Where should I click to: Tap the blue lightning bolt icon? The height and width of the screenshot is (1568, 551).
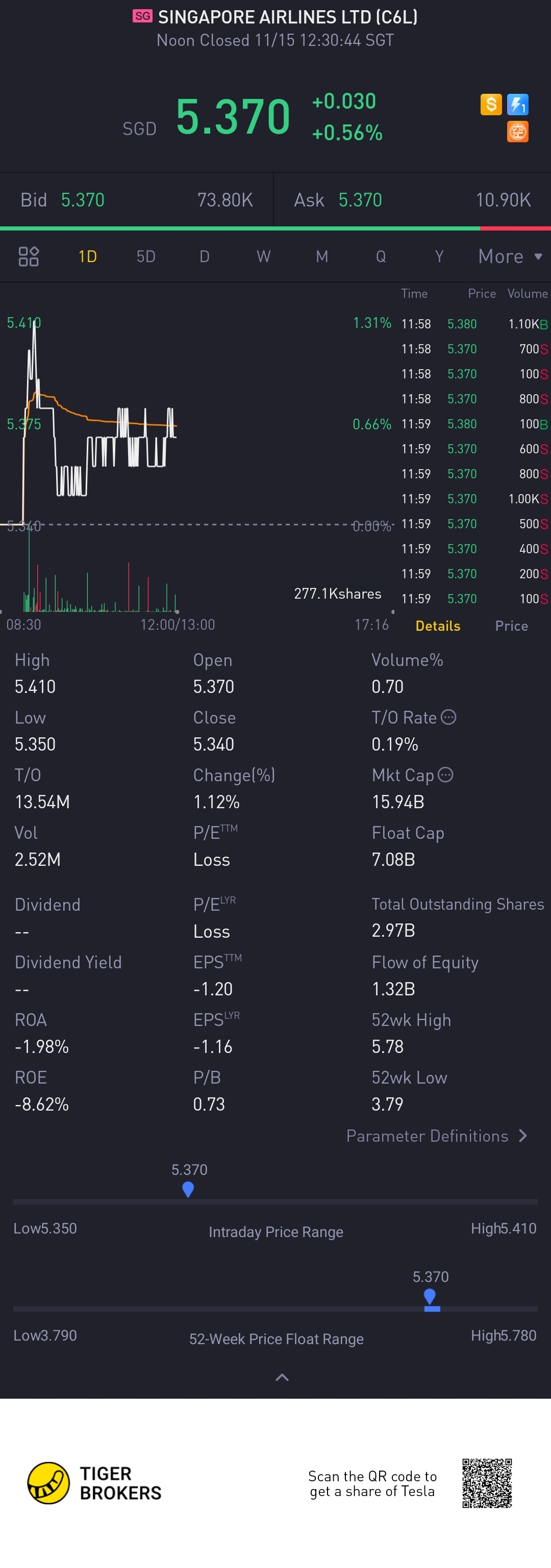[x=517, y=104]
